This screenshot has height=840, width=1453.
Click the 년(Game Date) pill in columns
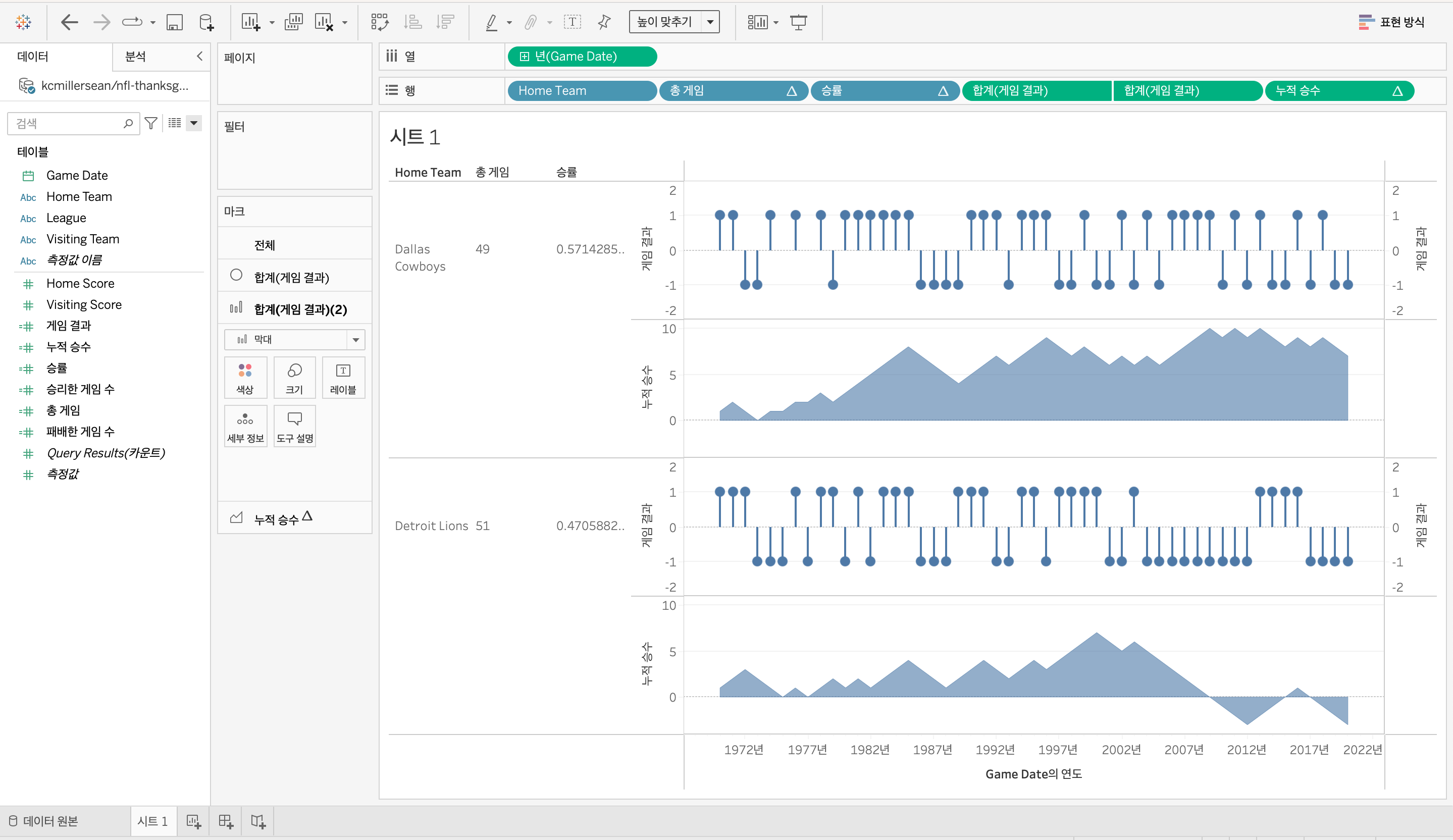(x=582, y=57)
